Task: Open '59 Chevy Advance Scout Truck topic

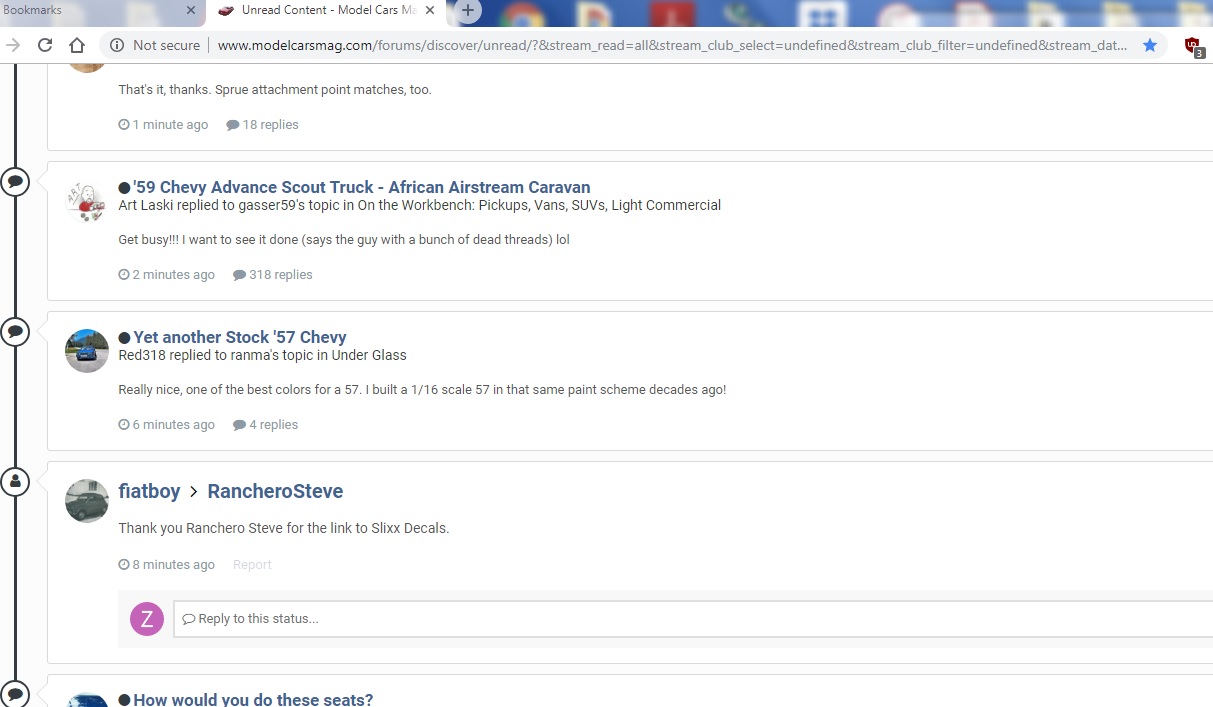Action: (362, 187)
